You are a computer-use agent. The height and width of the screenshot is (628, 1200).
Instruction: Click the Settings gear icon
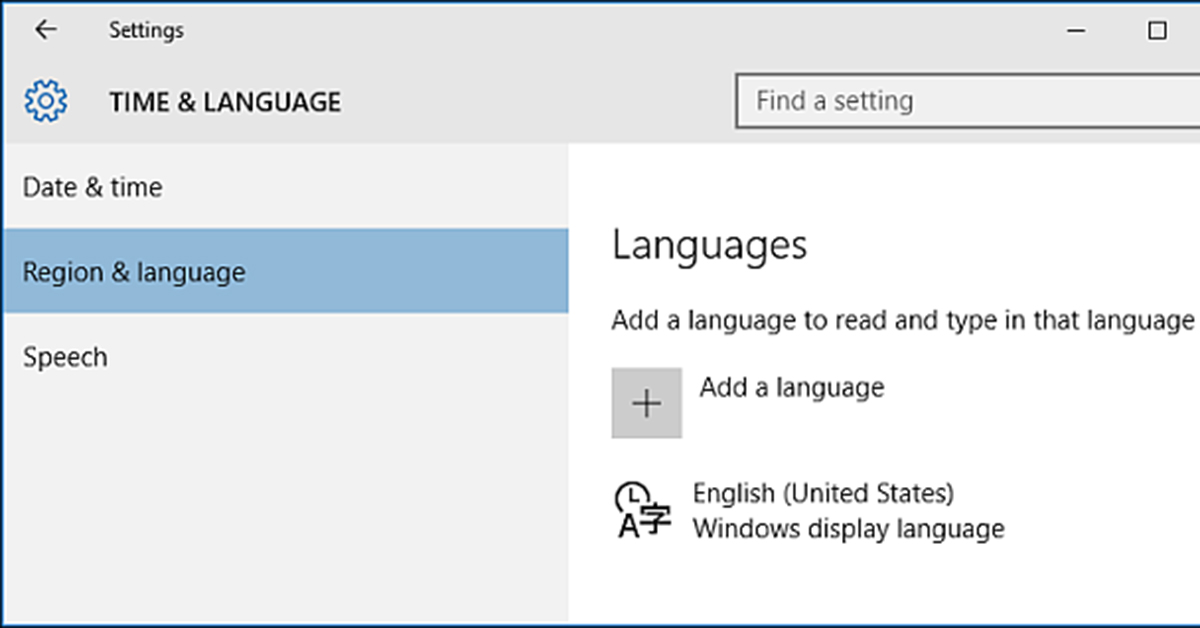tap(45, 102)
